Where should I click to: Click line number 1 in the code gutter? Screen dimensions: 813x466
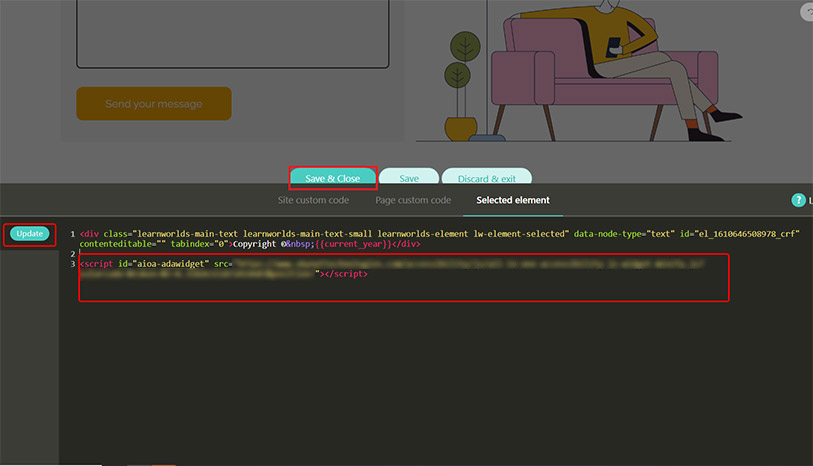pos(72,234)
